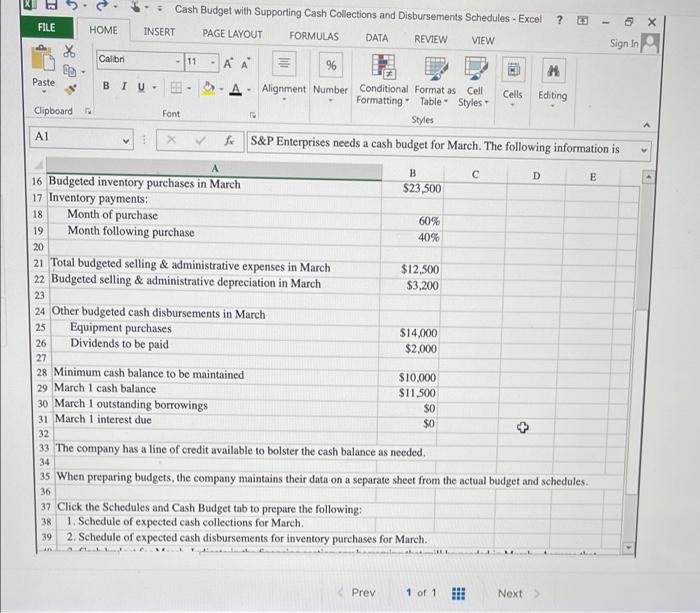Image resolution: width=700 pixels, height=613 pixels.
Task: Click the Sign In avatar icon
Action: (650, 44)
